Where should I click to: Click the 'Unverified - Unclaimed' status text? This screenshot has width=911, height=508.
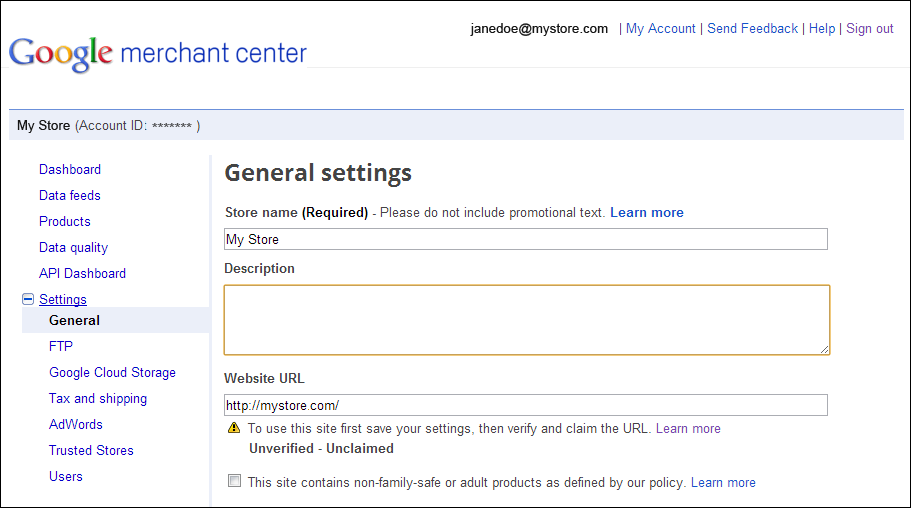[321, 449]
